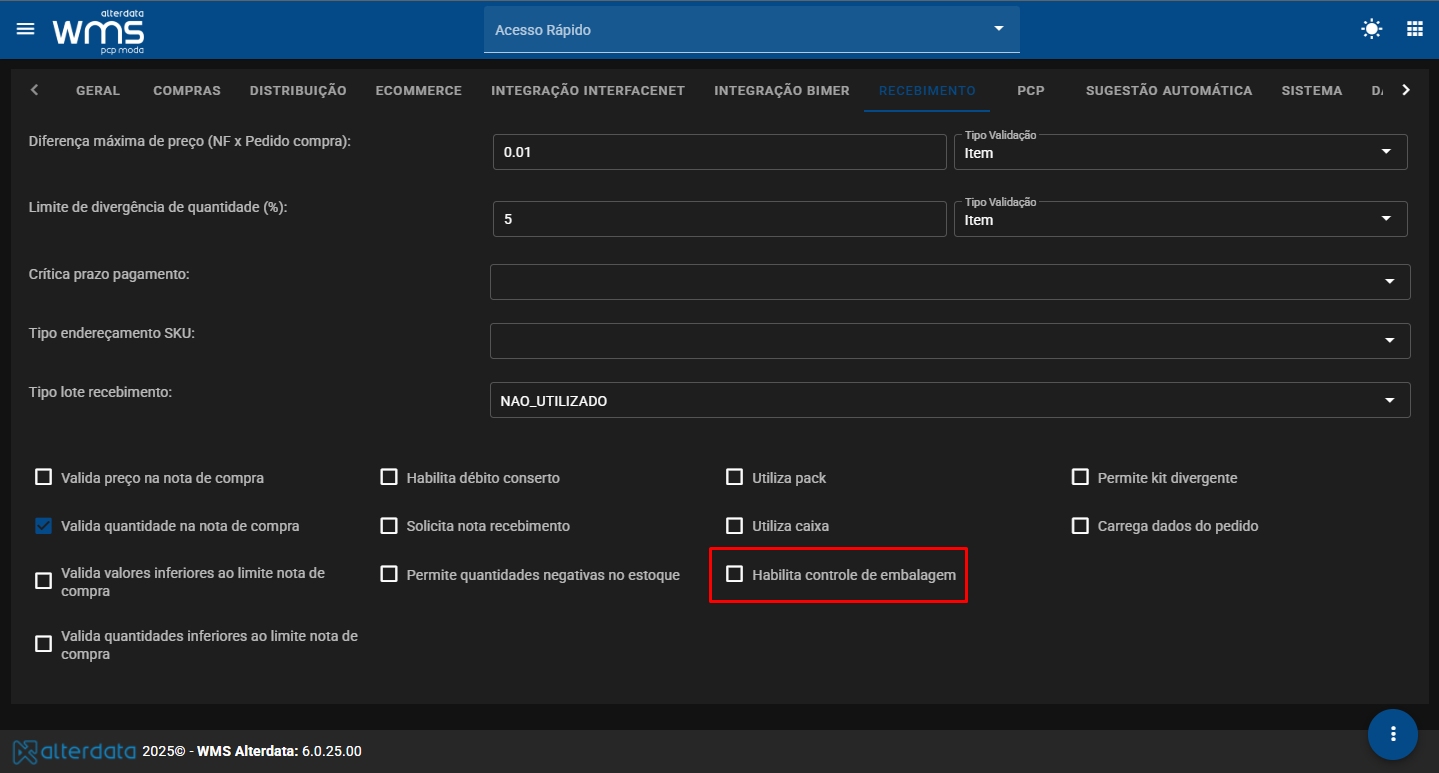Toggle light theme with the sun icon

[1372, 29]
